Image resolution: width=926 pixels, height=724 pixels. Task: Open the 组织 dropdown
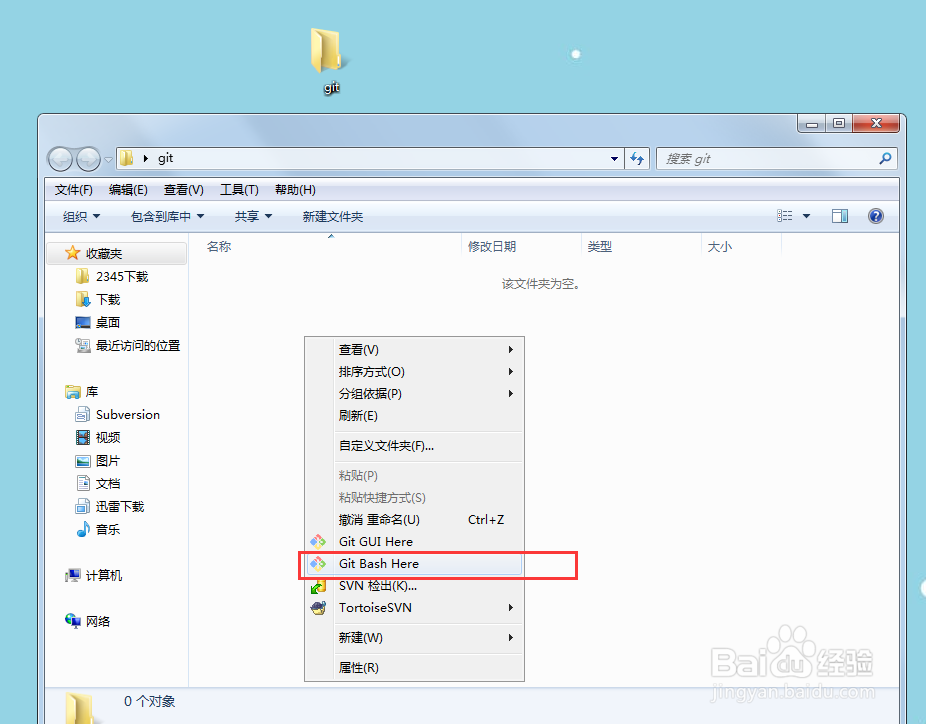point(79,215)
